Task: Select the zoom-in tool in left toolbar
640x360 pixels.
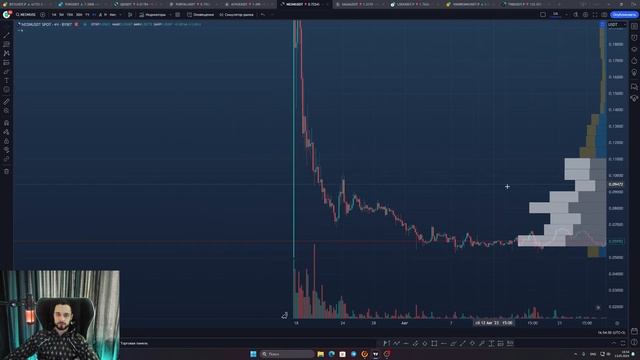Action: pyautogui.click(x=7, y=111)
